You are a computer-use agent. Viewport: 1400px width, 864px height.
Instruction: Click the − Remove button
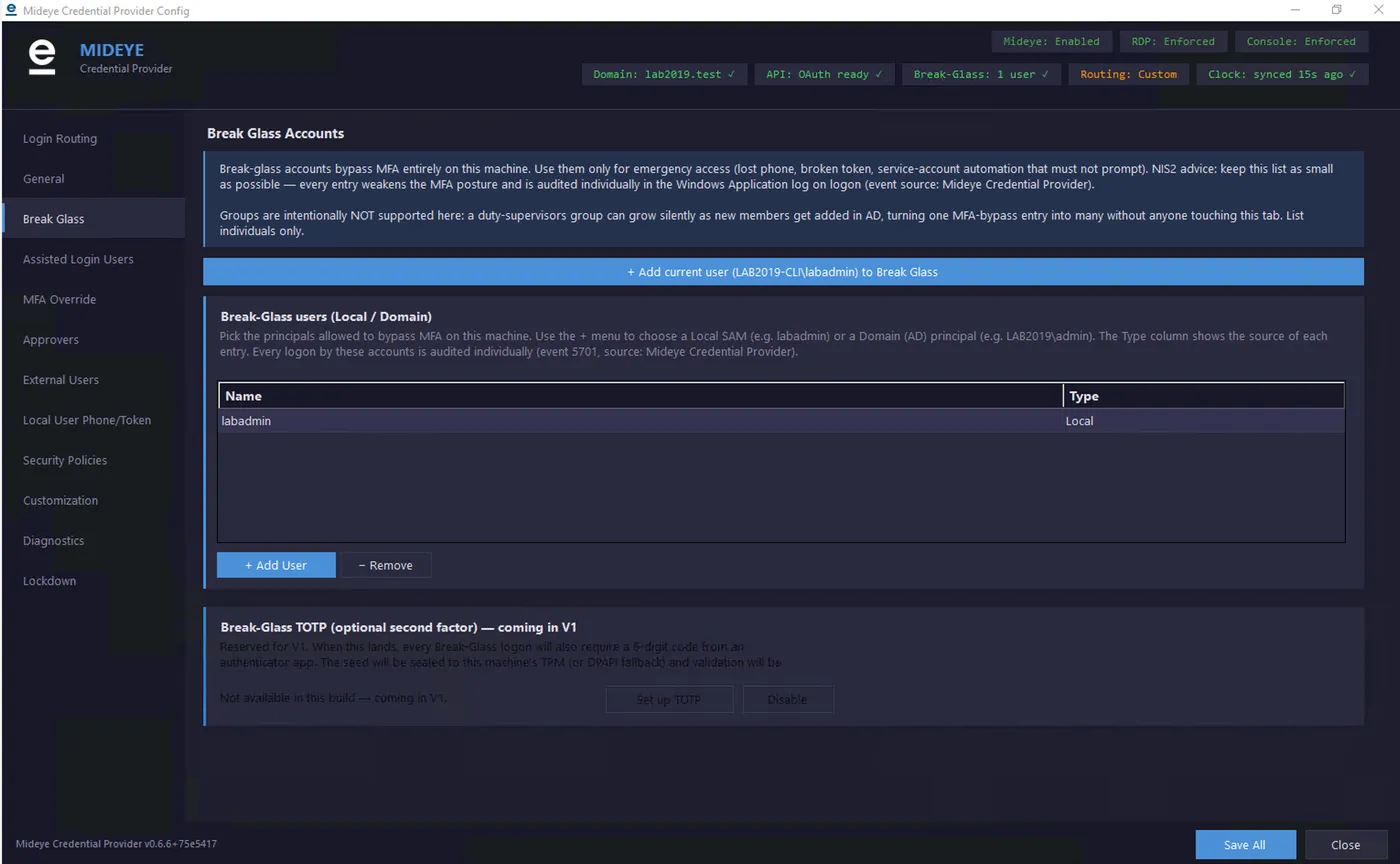pos(386,565)
